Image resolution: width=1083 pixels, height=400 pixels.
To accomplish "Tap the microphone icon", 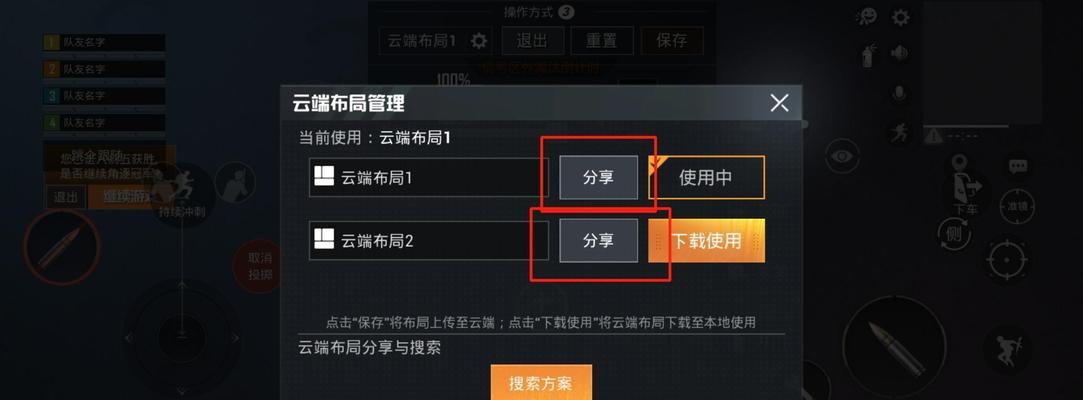I will click(899, 93).
